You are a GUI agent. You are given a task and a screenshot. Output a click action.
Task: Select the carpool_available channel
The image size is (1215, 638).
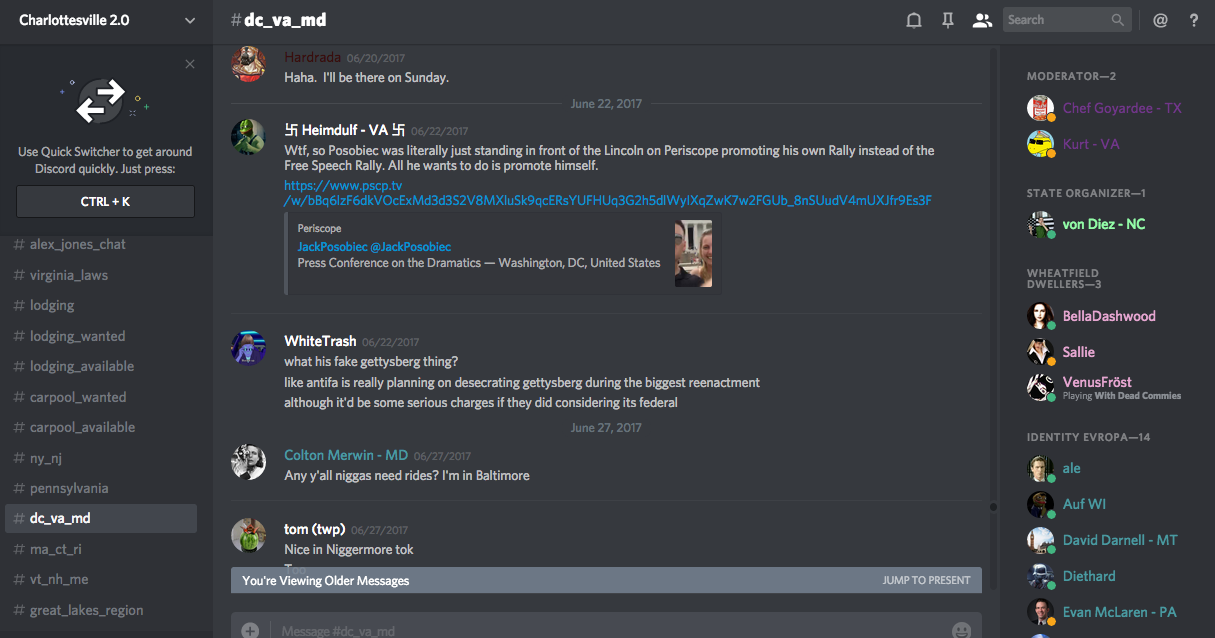82,427
